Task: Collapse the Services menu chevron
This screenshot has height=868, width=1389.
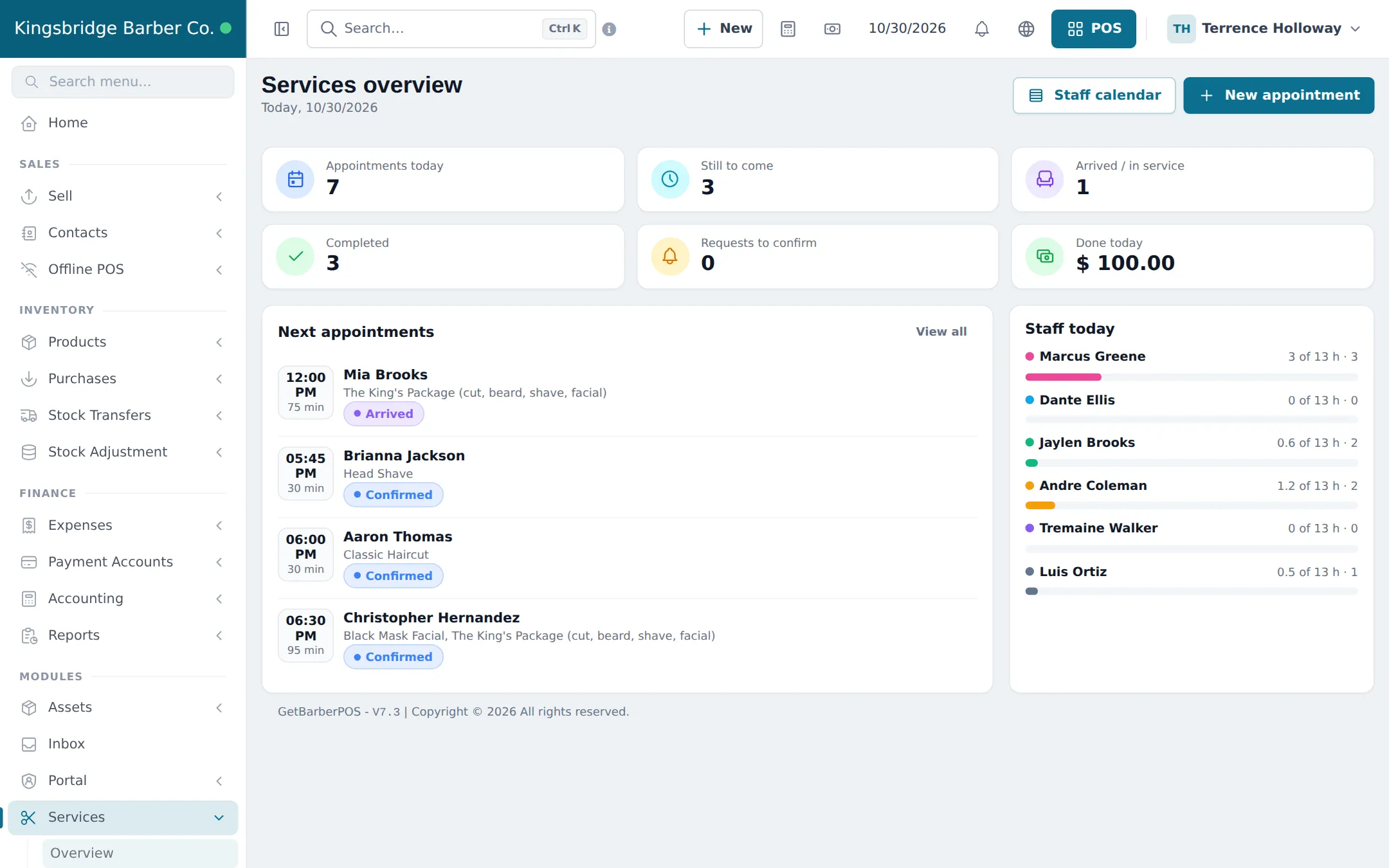Action: (x=219, y=818)
